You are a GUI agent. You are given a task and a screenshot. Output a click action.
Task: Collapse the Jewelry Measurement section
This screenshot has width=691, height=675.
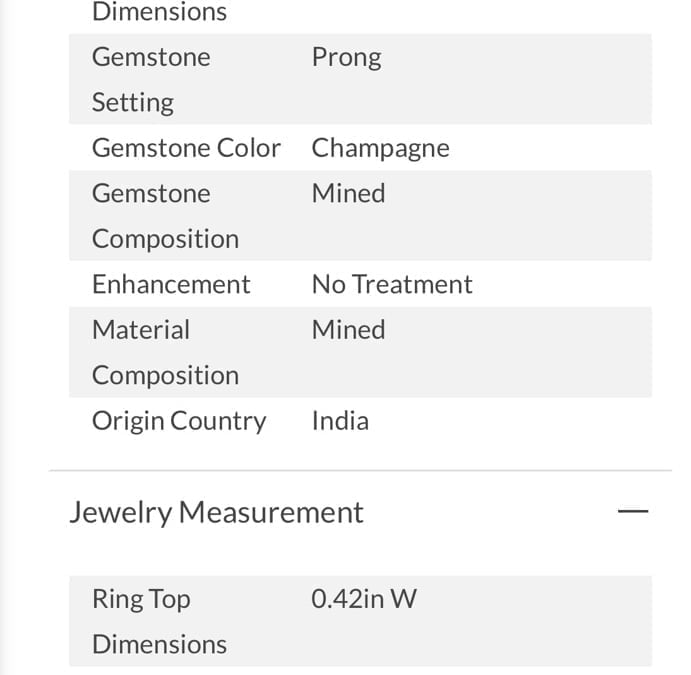tap(633, 511)
